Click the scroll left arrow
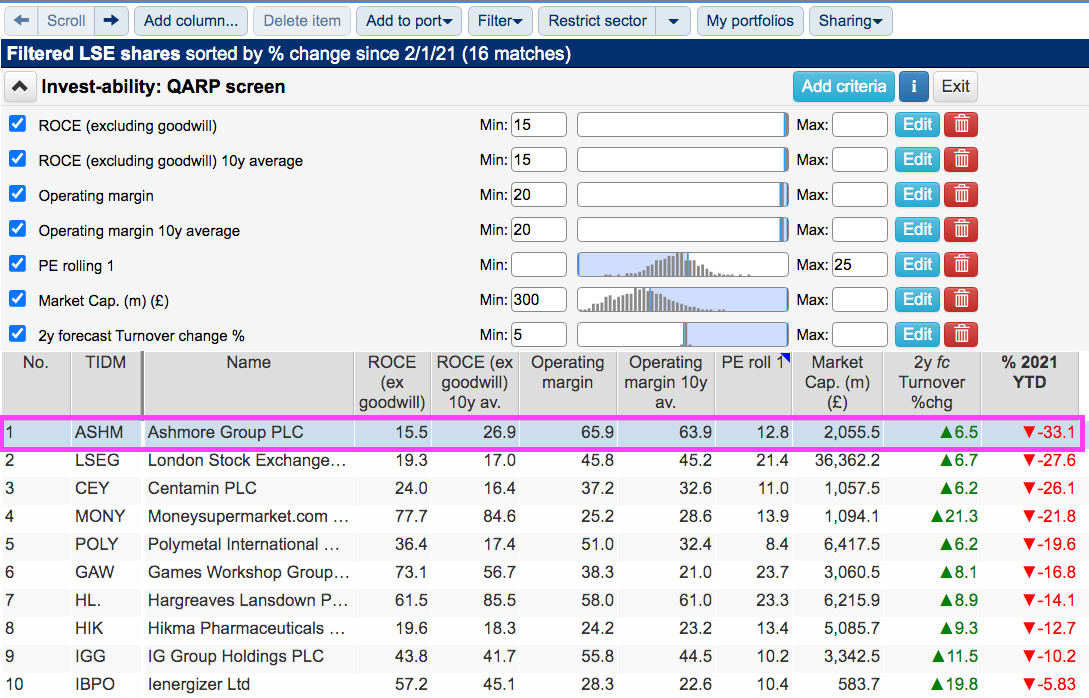The width and height of the screenshot is (1089, 698). [x=22, y=21]
